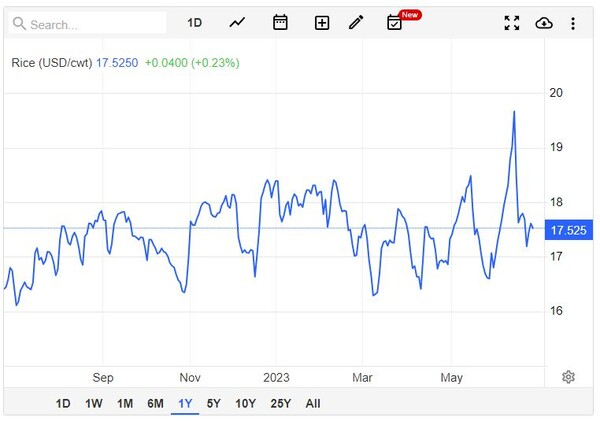Switch to the 1W time range
Screen dimensions: 600x421
94,404
